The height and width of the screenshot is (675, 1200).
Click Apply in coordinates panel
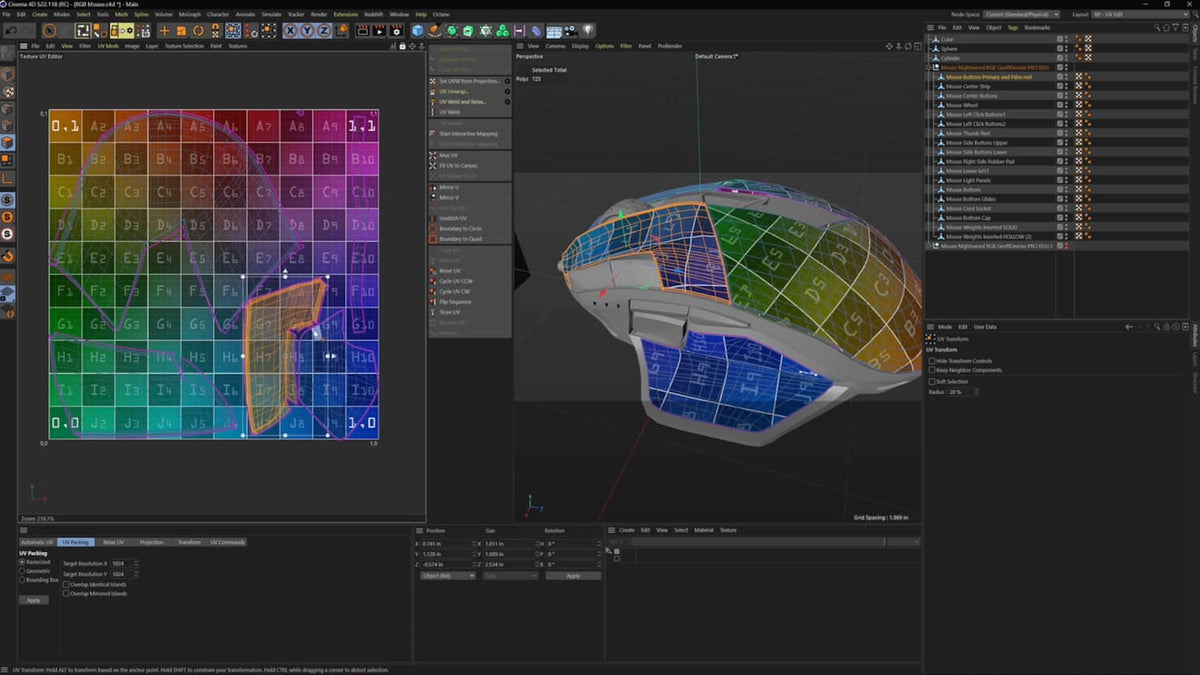click(573, 576)
